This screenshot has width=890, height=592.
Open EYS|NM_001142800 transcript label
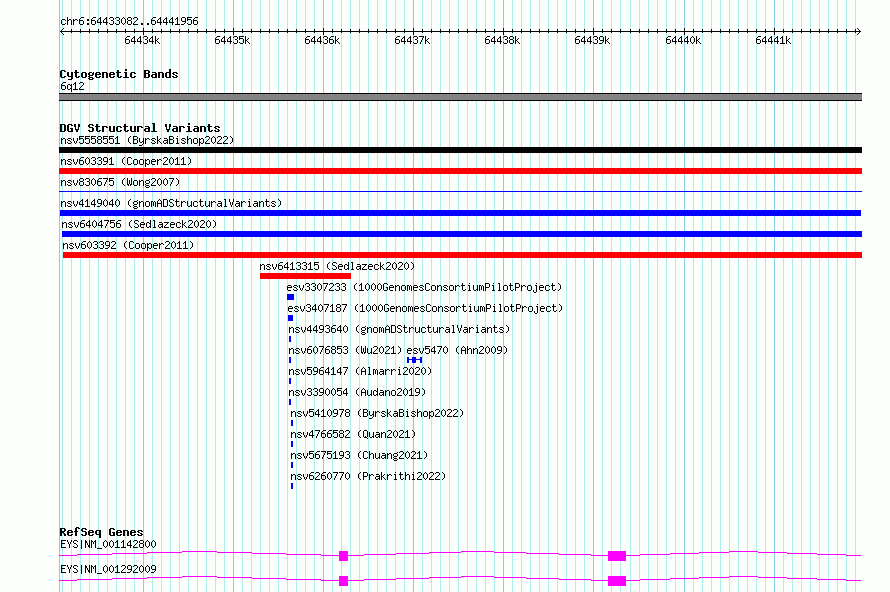108,544
